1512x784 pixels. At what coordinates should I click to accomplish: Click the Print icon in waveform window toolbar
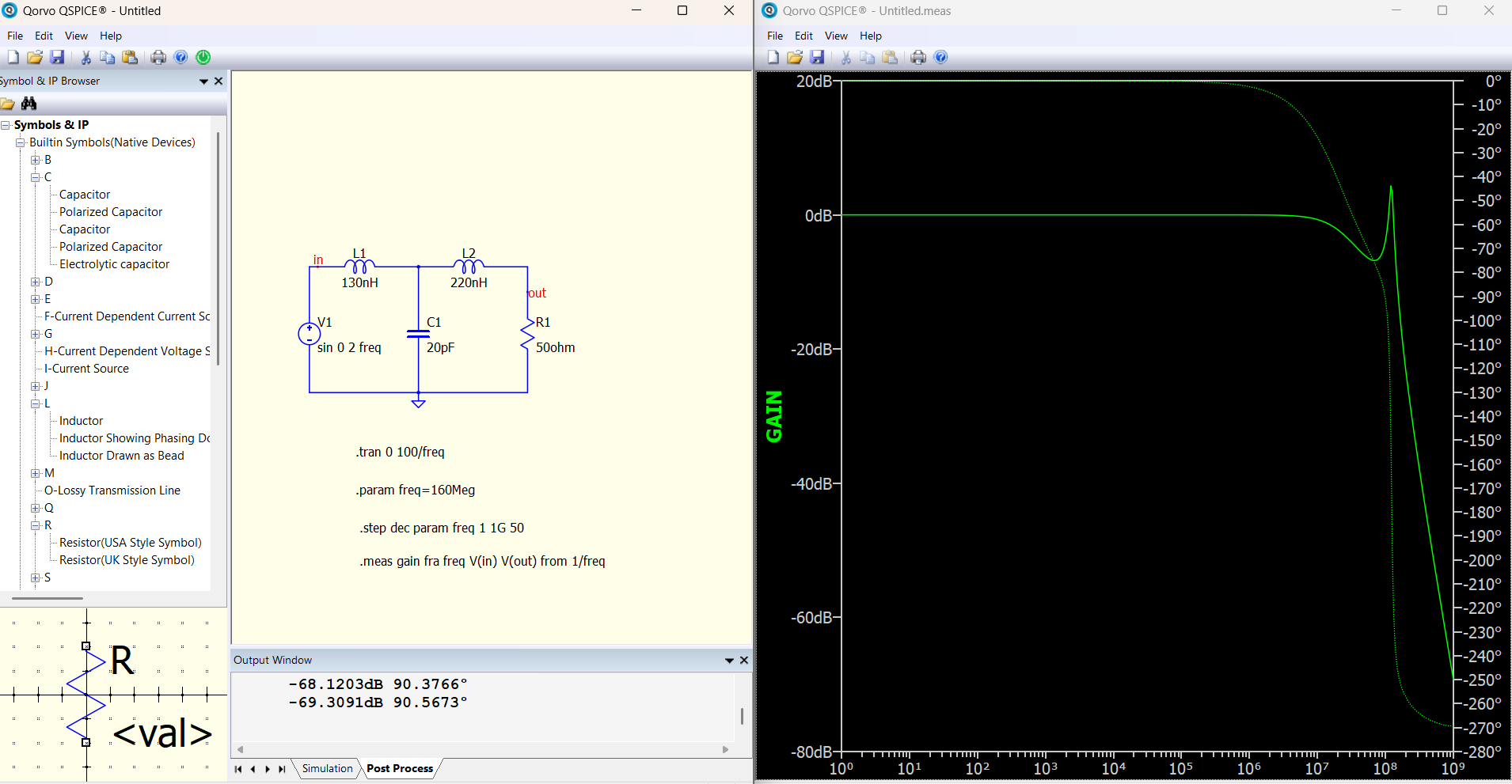click(918, 57)
